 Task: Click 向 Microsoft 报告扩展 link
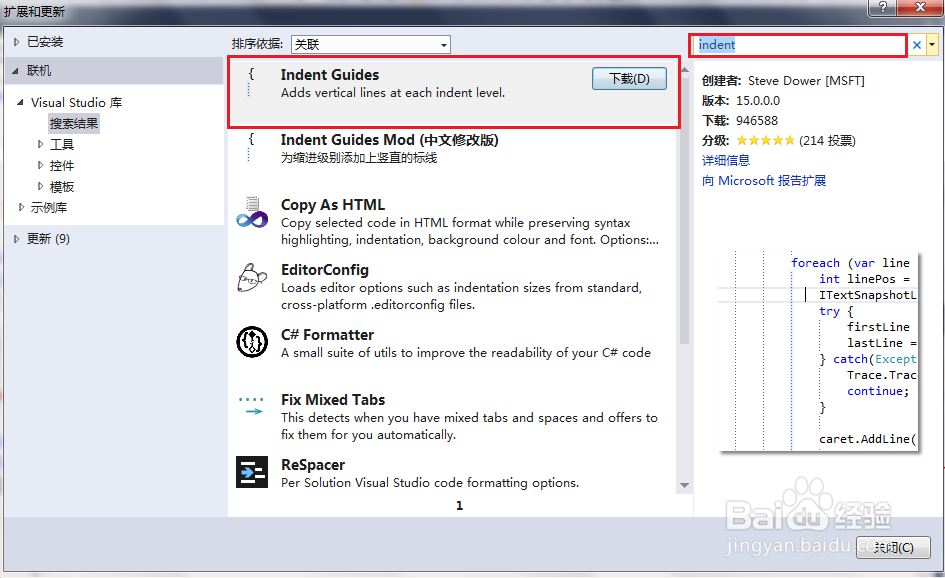pyautogui.click(x=764, y=181)
